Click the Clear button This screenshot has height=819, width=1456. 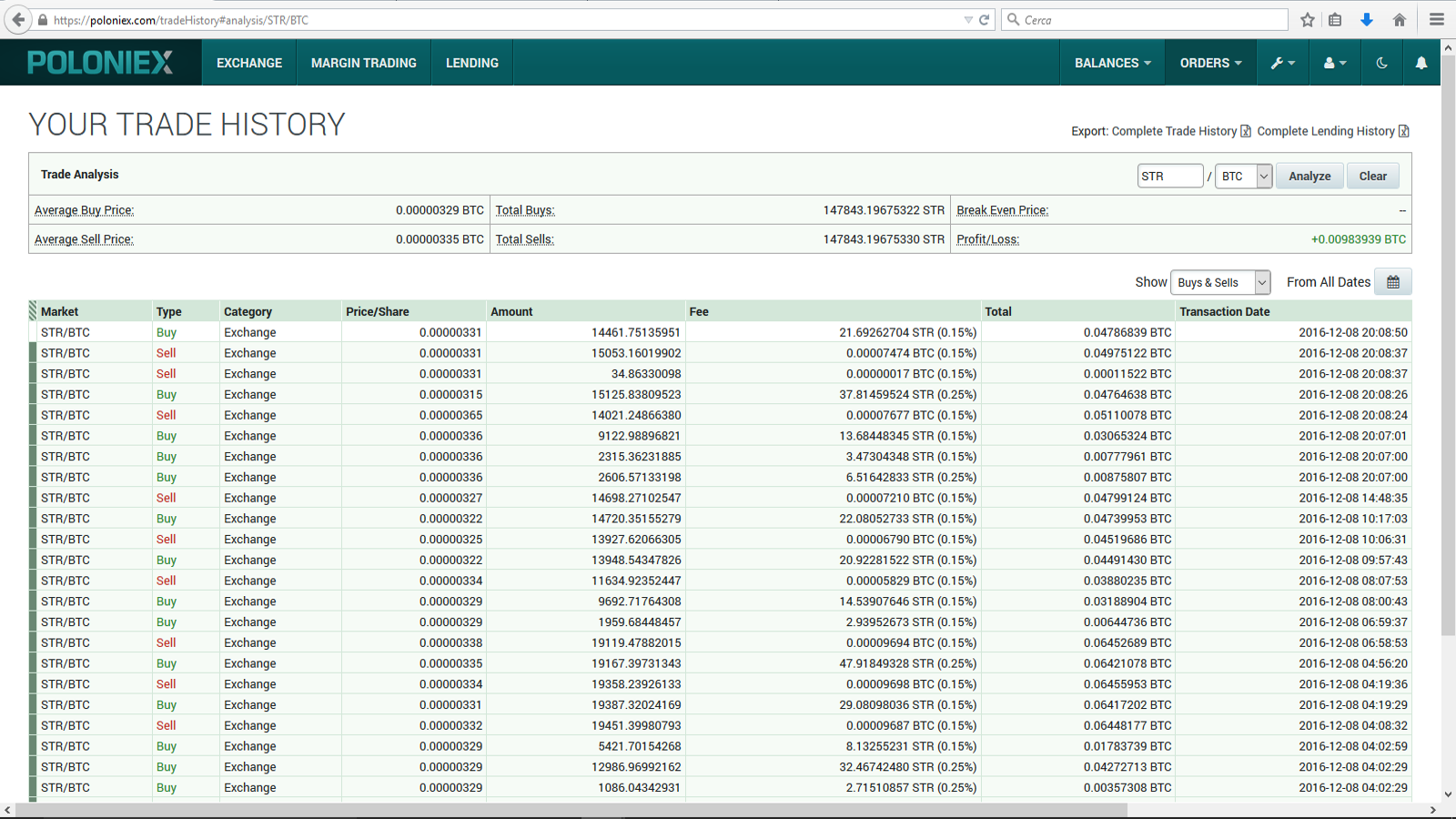1372,176
